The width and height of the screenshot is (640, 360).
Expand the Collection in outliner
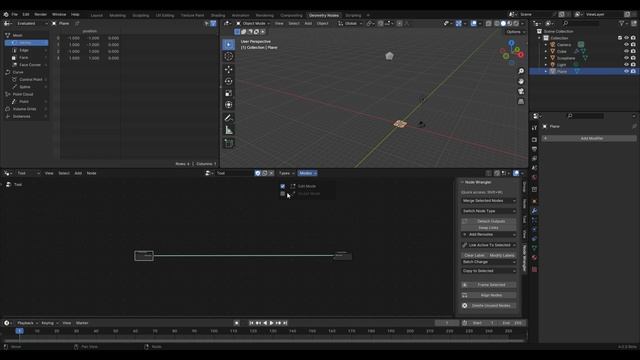(540, 38)
